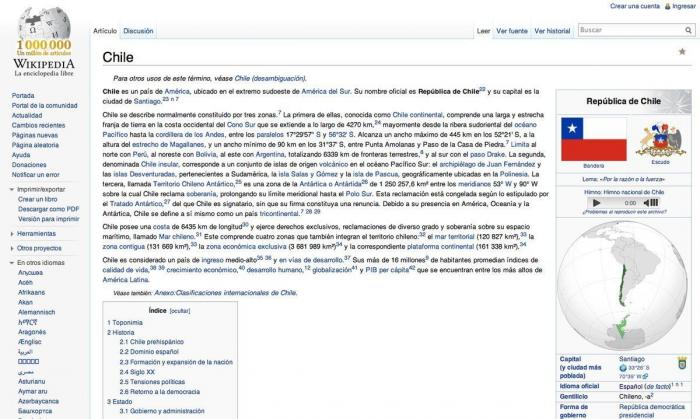Select Alemannisch language link
Screen dimensions: 700x419
tap(37, 312)
